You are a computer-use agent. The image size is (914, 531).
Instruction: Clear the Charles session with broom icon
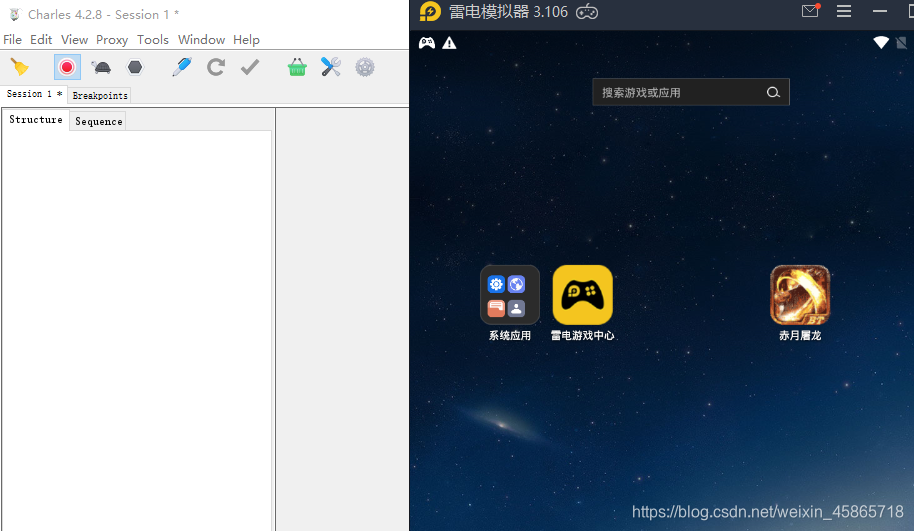(19, 67)
